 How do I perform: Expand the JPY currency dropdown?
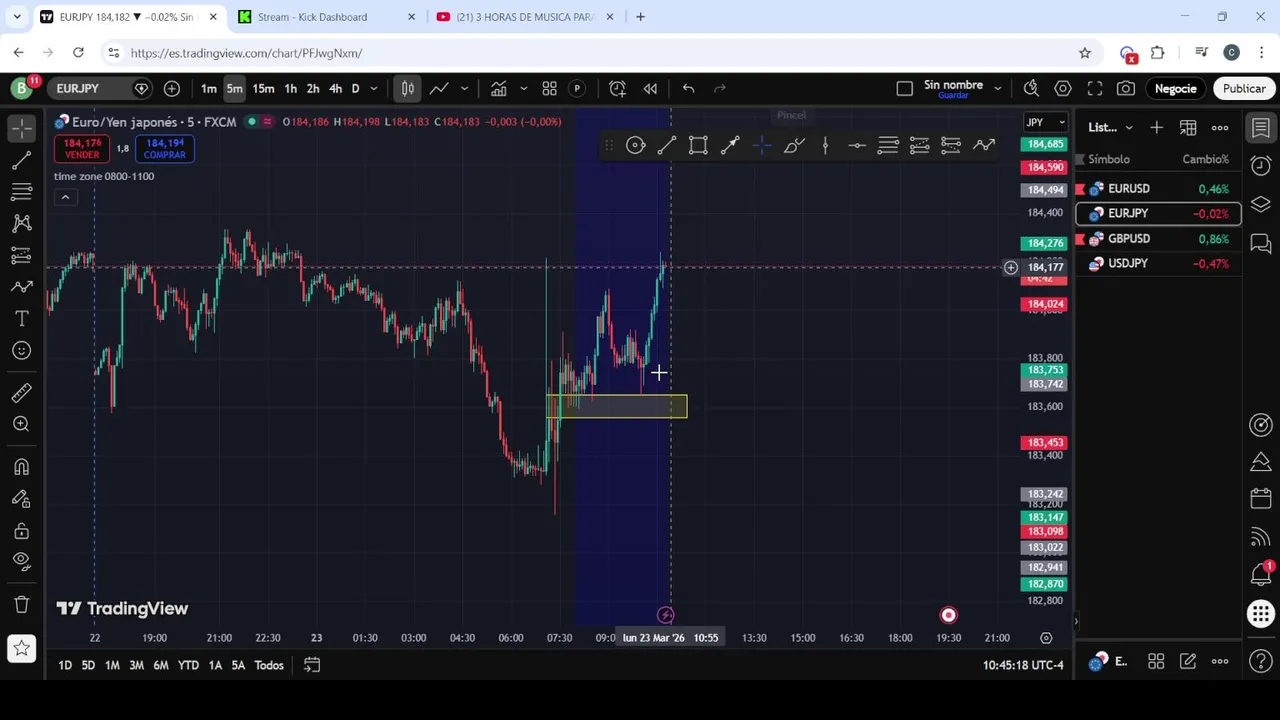1046,123
